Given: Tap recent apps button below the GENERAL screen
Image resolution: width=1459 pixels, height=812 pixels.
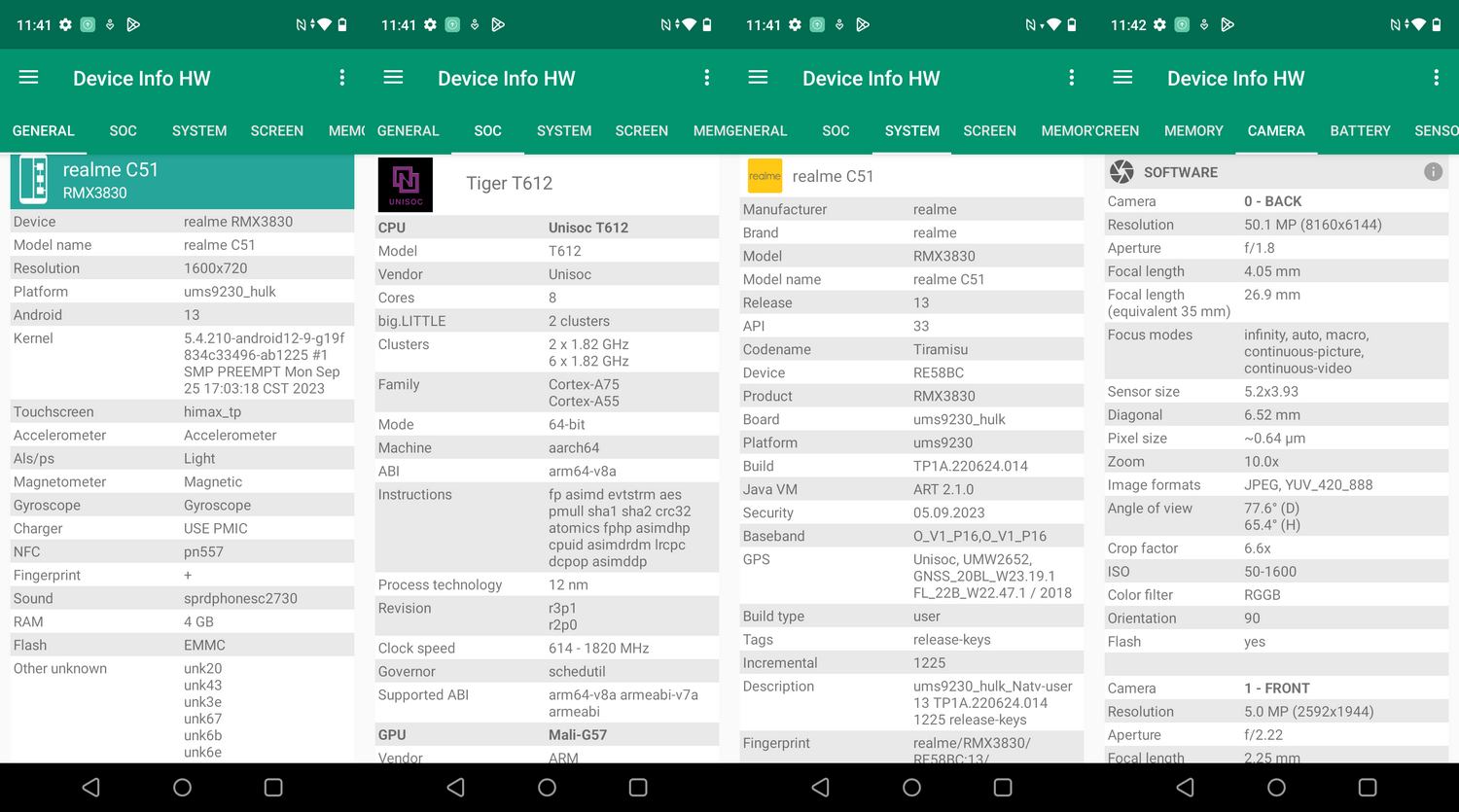Looking at the screenshot, I should coord(273,787).
